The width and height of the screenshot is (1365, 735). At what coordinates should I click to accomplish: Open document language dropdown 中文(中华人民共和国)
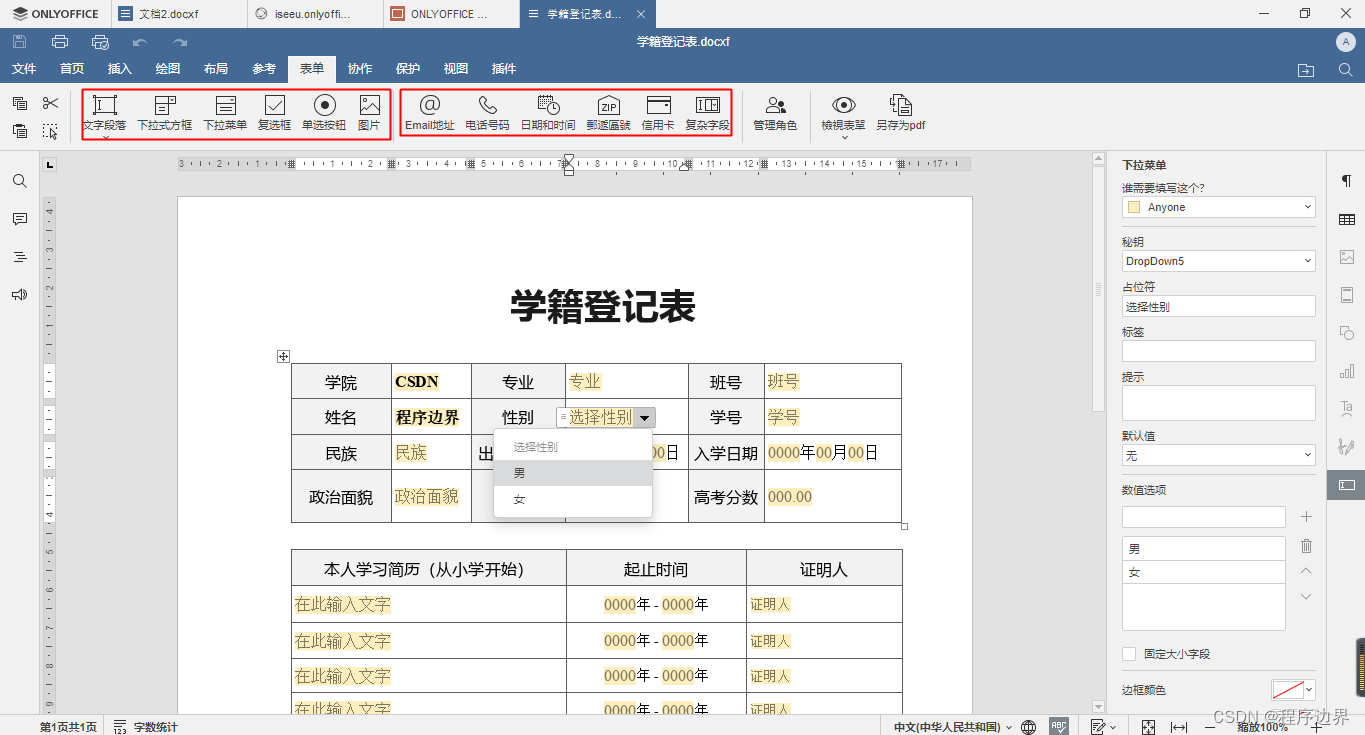pyautogui.click(x=953, y=727)
